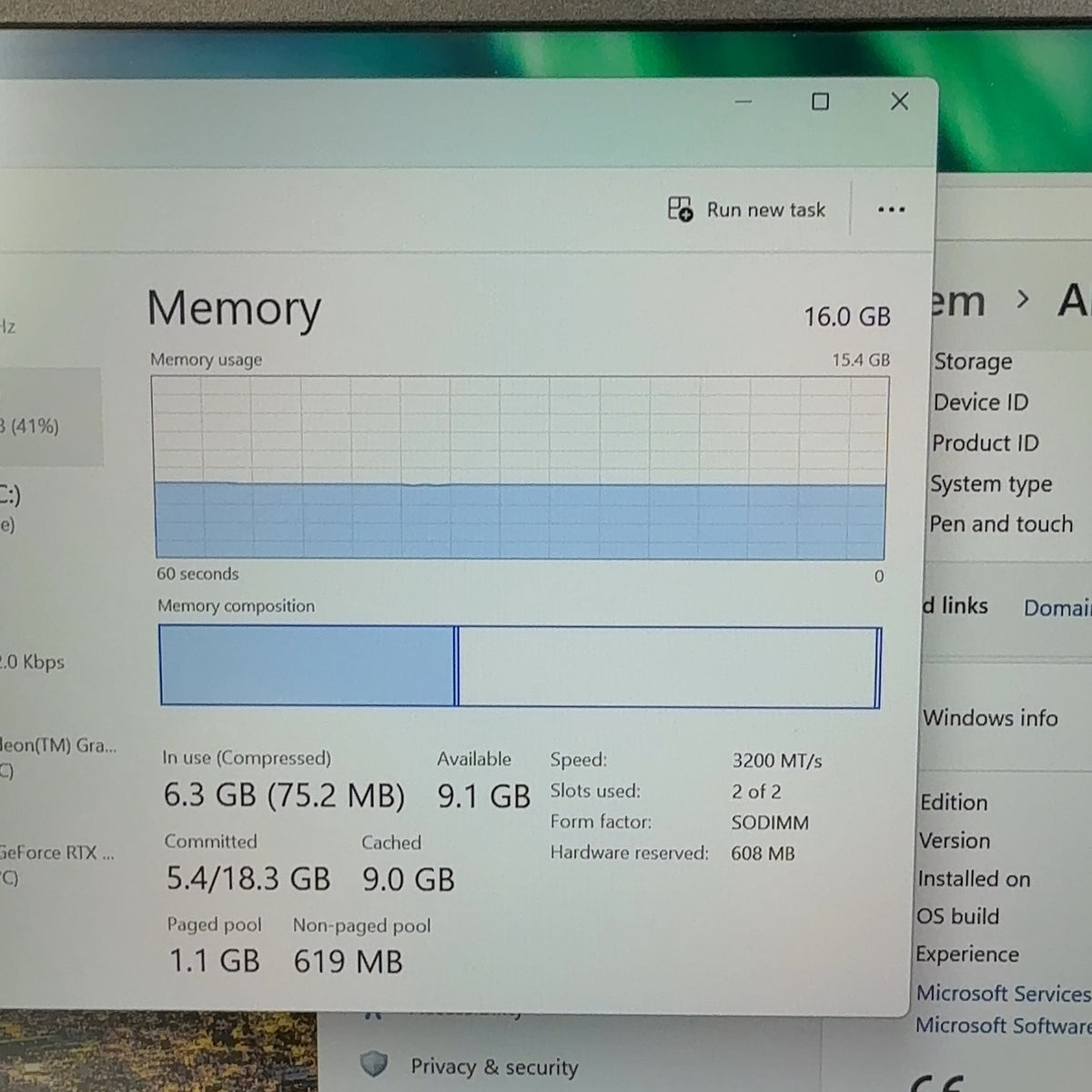Click the Memory usage graph

[520, 467]
